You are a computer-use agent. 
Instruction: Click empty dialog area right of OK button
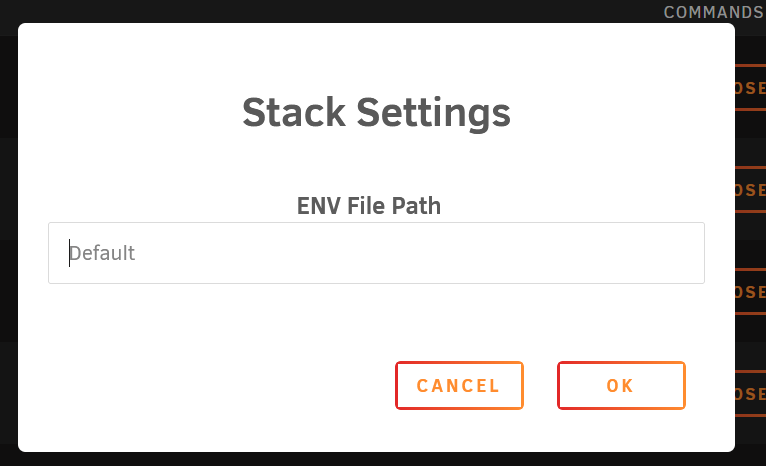coord(710,385)
